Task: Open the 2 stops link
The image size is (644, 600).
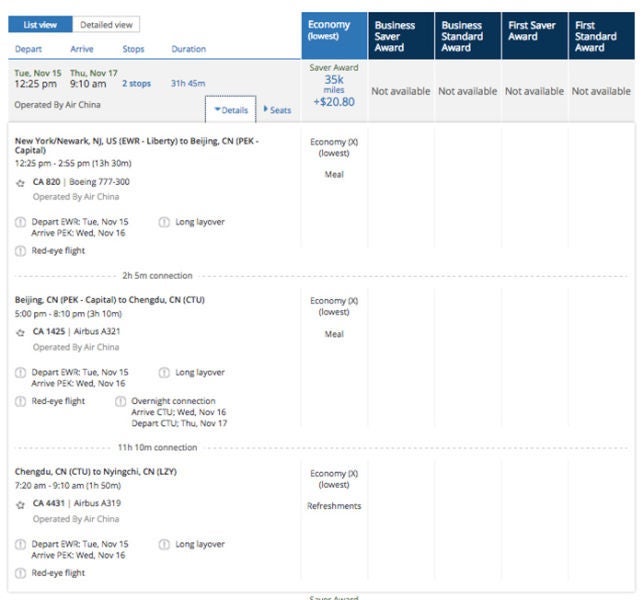Action: (x=136, y=84)
